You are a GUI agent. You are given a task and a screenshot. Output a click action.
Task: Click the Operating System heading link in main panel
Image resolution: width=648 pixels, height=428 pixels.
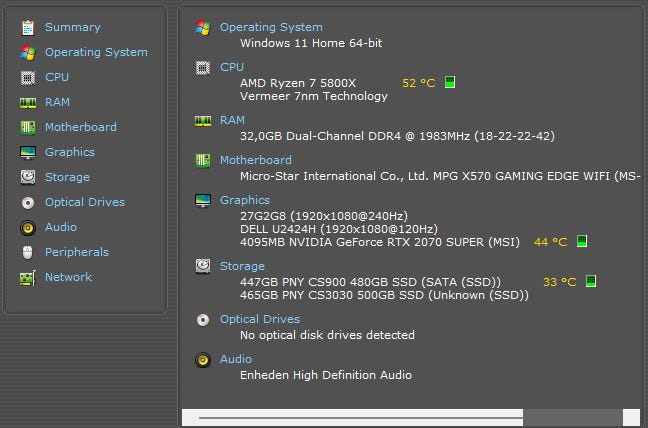271,27
